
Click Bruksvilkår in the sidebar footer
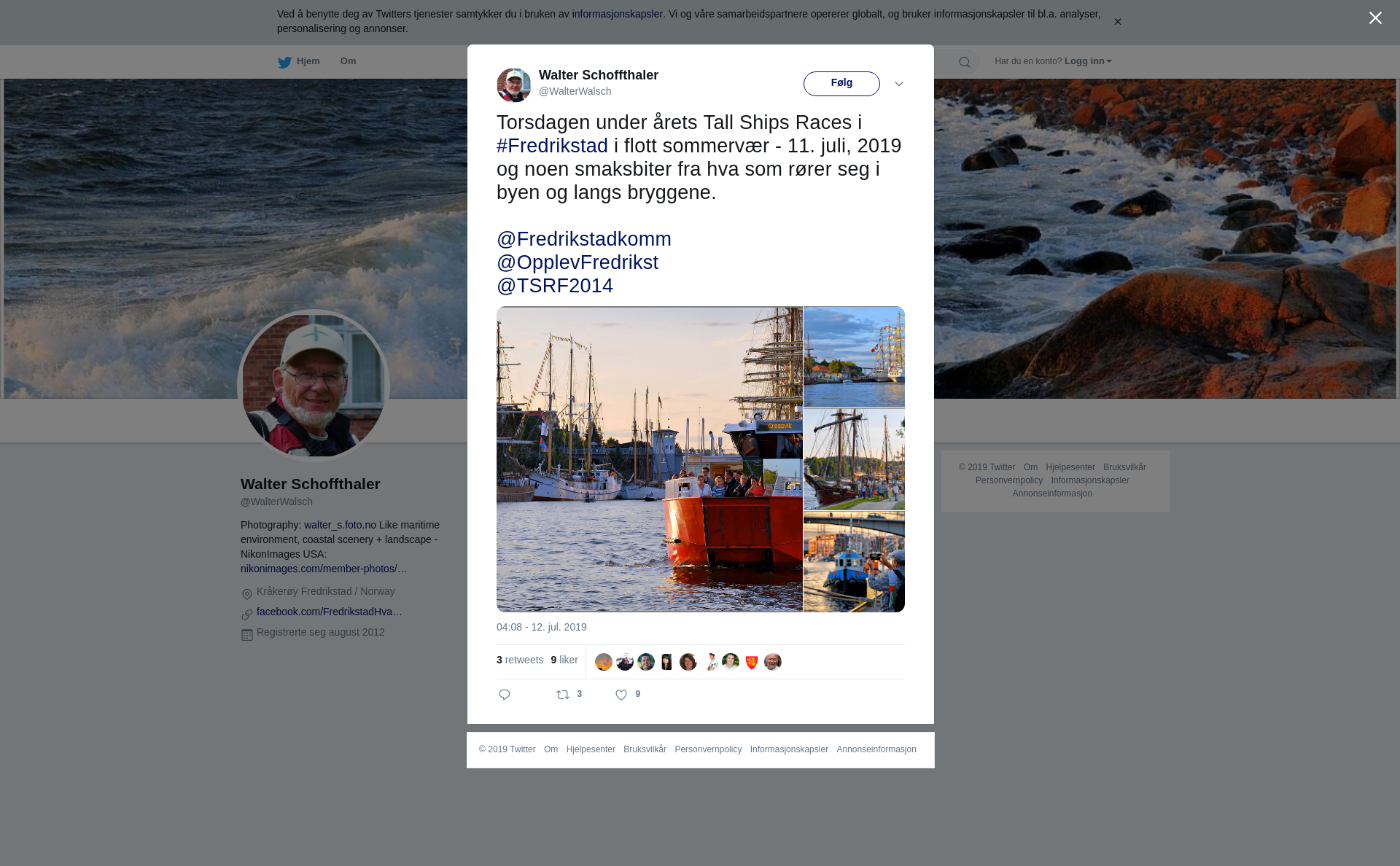tap(1124, 467)
